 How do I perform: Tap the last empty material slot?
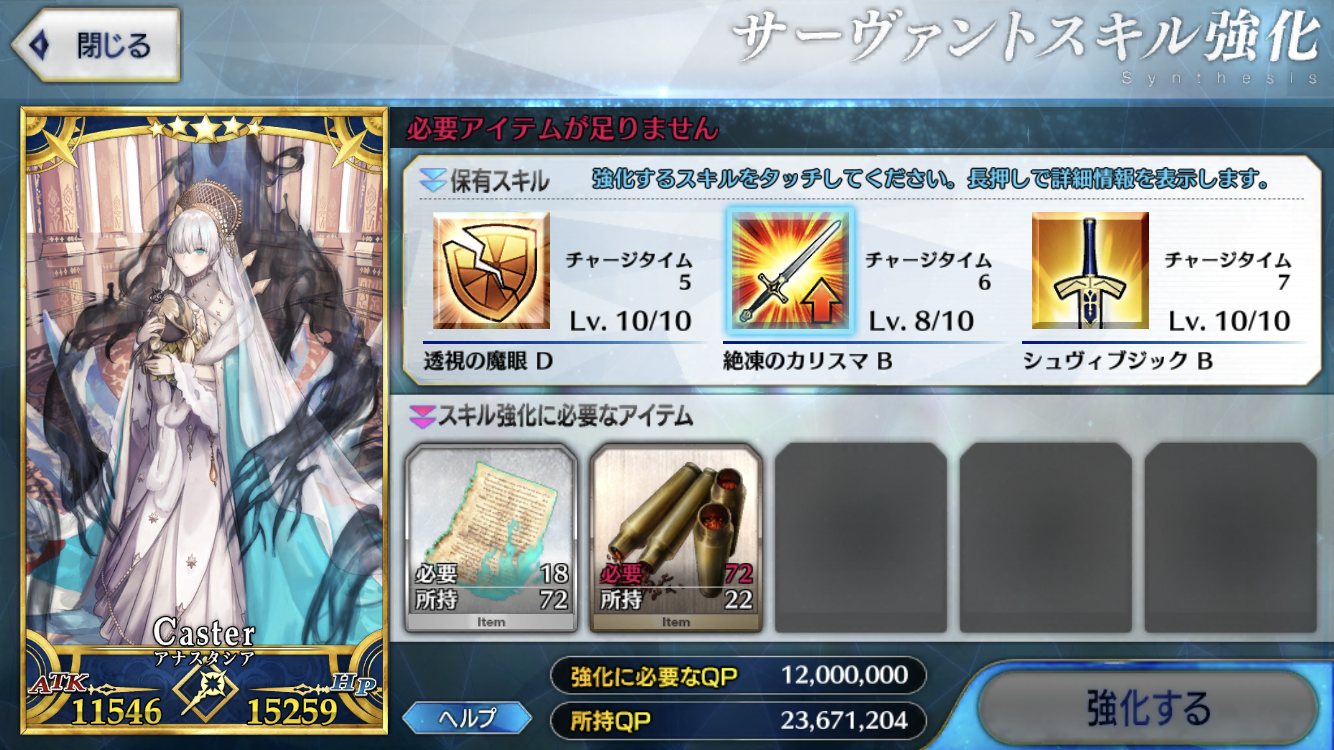point(1230,538)
